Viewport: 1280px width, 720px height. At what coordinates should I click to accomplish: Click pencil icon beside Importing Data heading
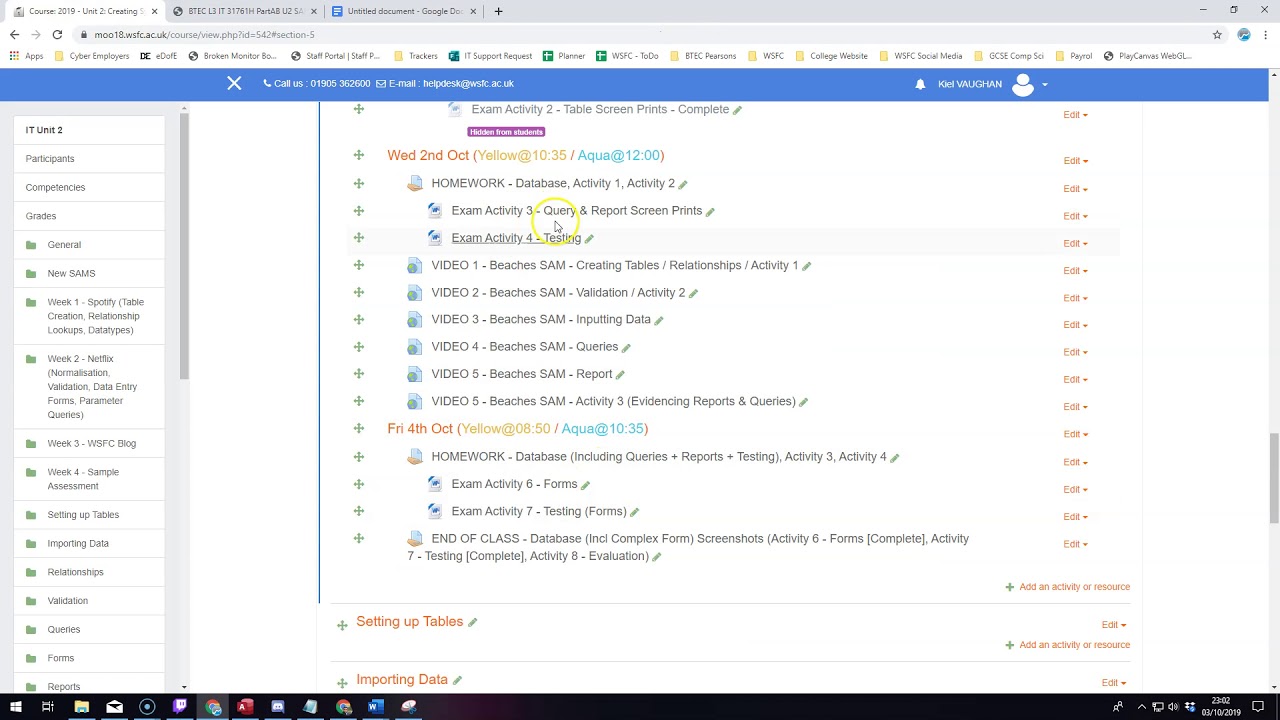click(457, 680)
